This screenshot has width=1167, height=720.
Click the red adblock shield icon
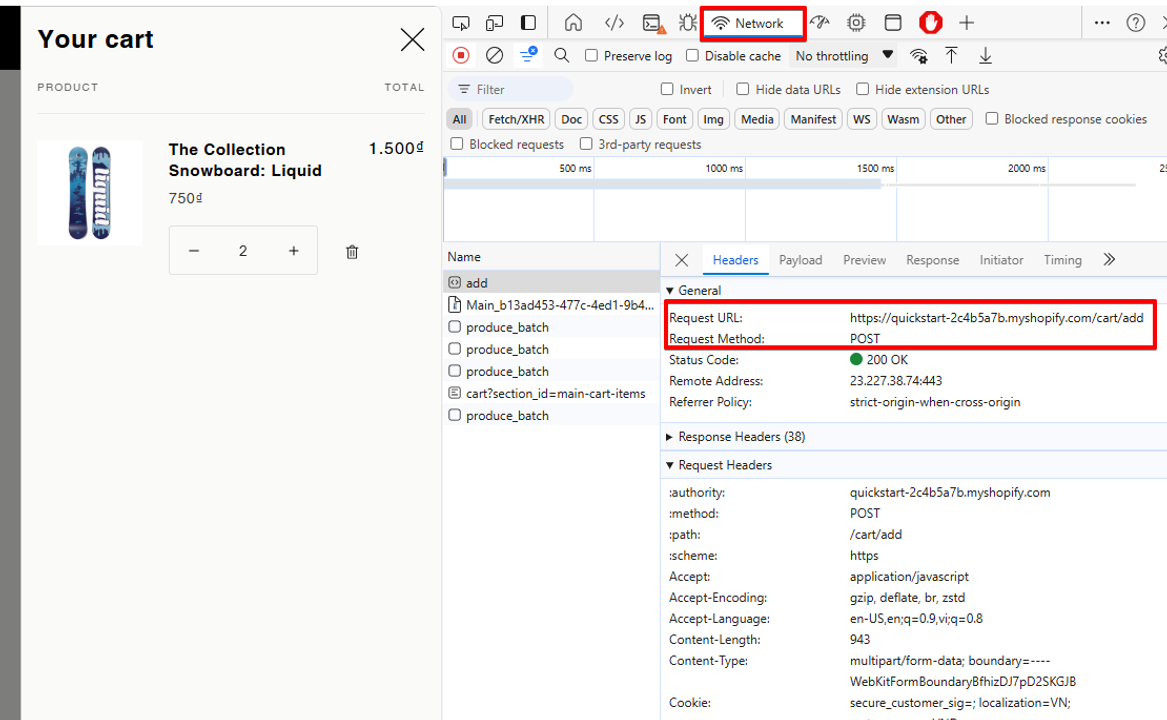pos(930,23)
